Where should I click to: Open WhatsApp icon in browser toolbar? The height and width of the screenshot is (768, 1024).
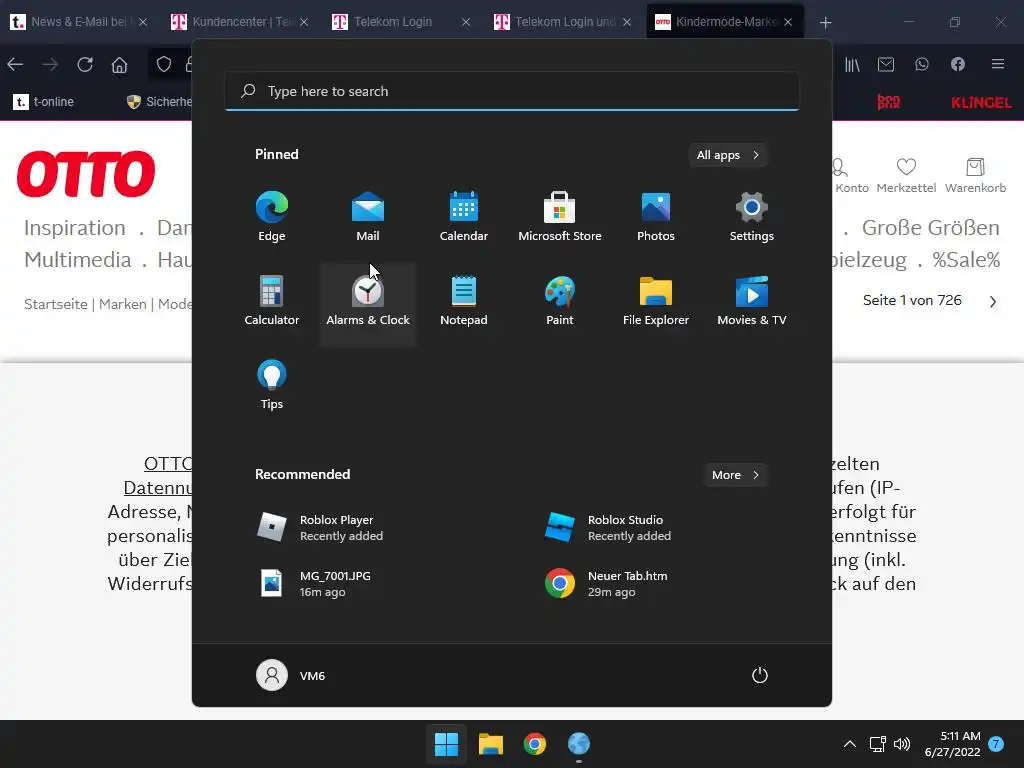tap(921, 65)
